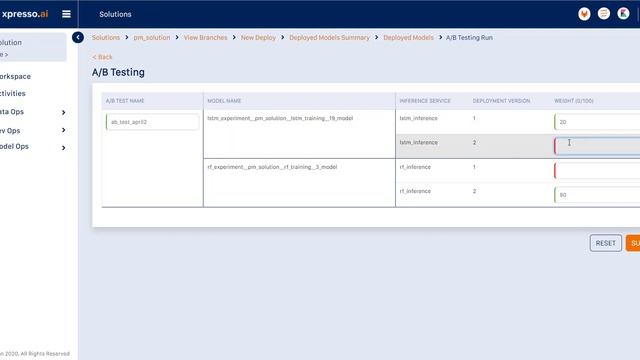Select the Solution sidebar card
The image size is (640, 360).
click(x=33, y=47)
